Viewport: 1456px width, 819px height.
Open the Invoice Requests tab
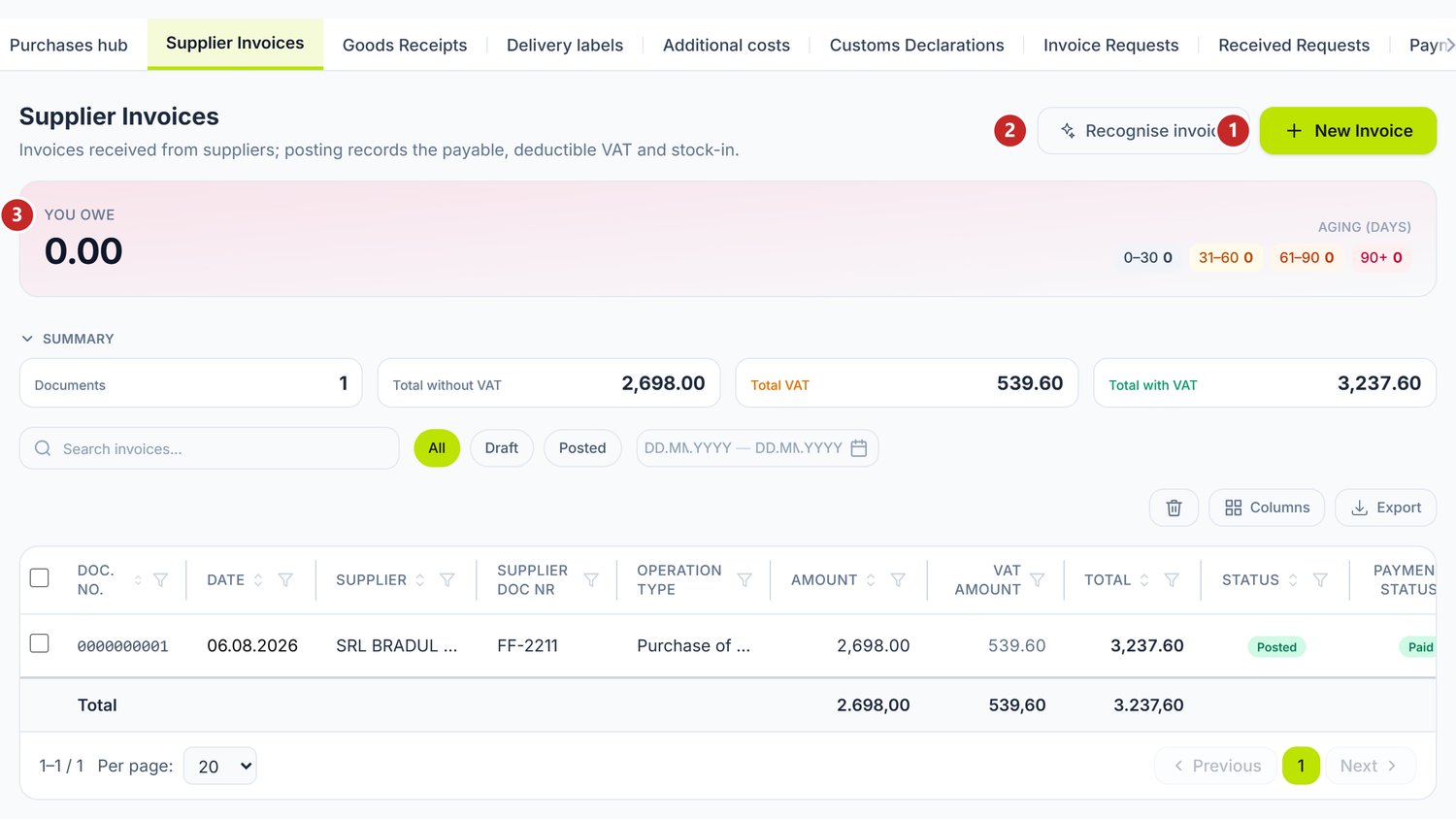coord(1111,46)
